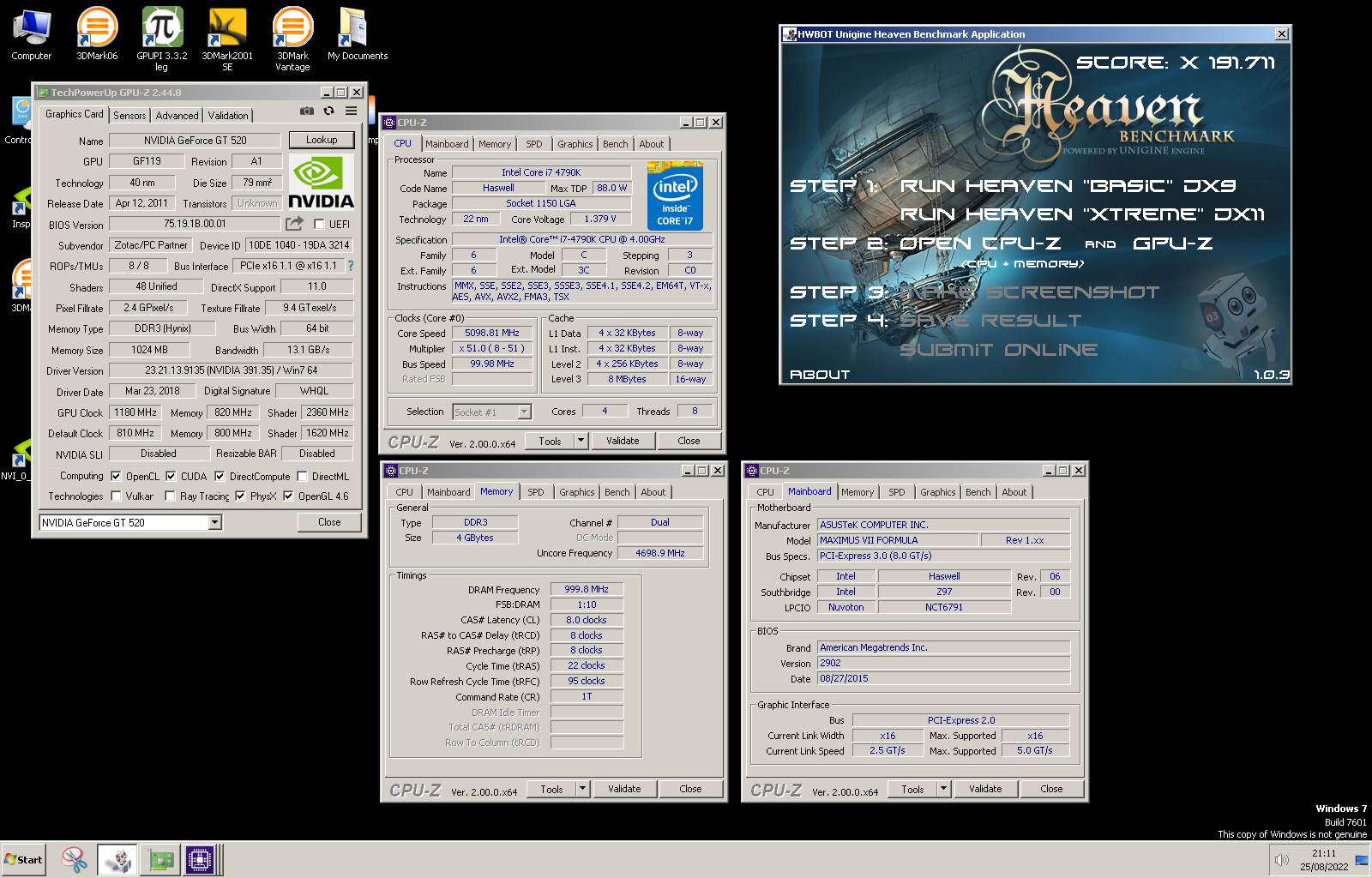This screenshot has height=878, width=1372.
Task: Toggle DirectCompute checkbox
Action: pos(220,476)
